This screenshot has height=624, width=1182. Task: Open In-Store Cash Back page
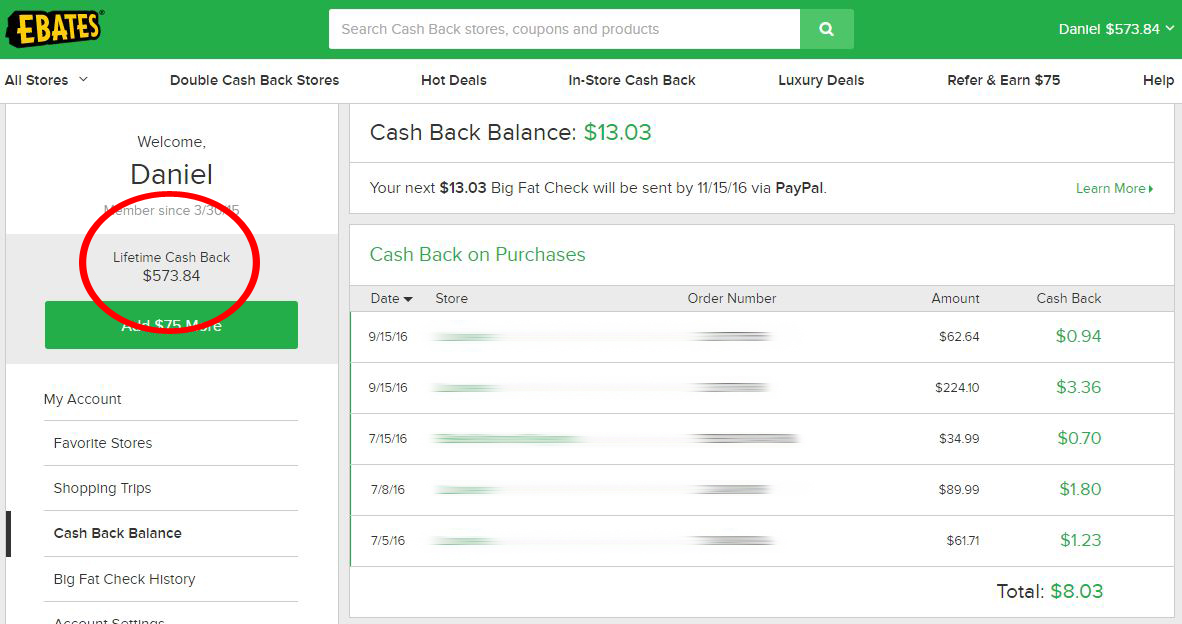click(632, 80)
